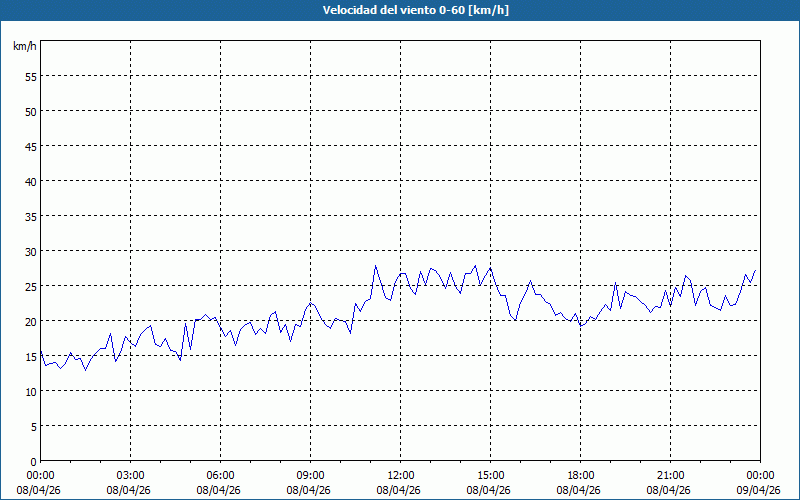Select the 55 value on the y-axis

click(30, 76)
